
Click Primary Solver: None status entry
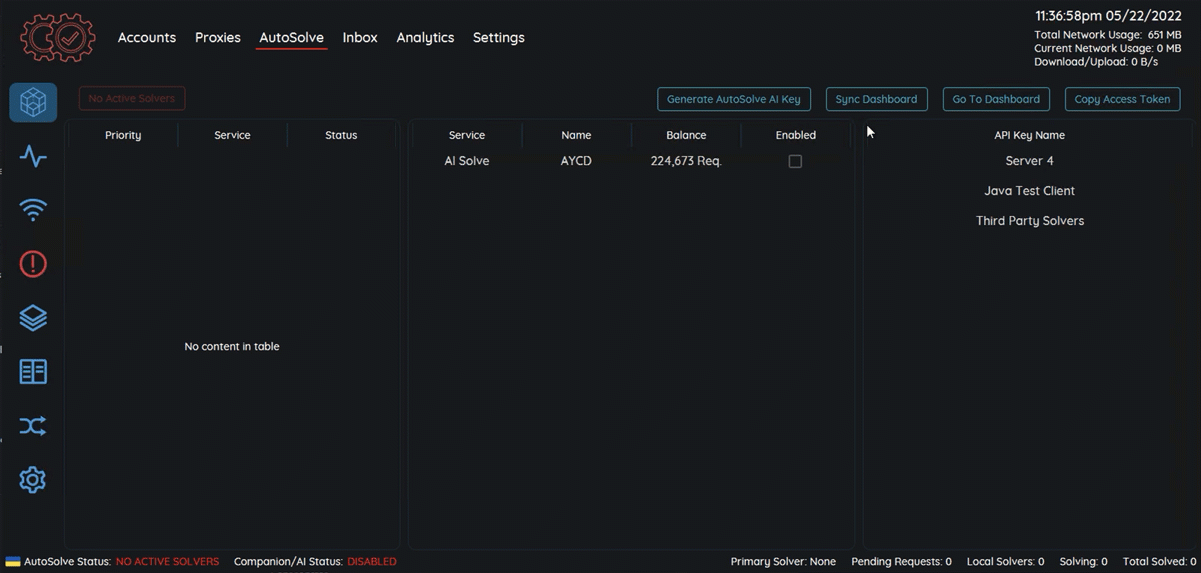click(783, 562)
